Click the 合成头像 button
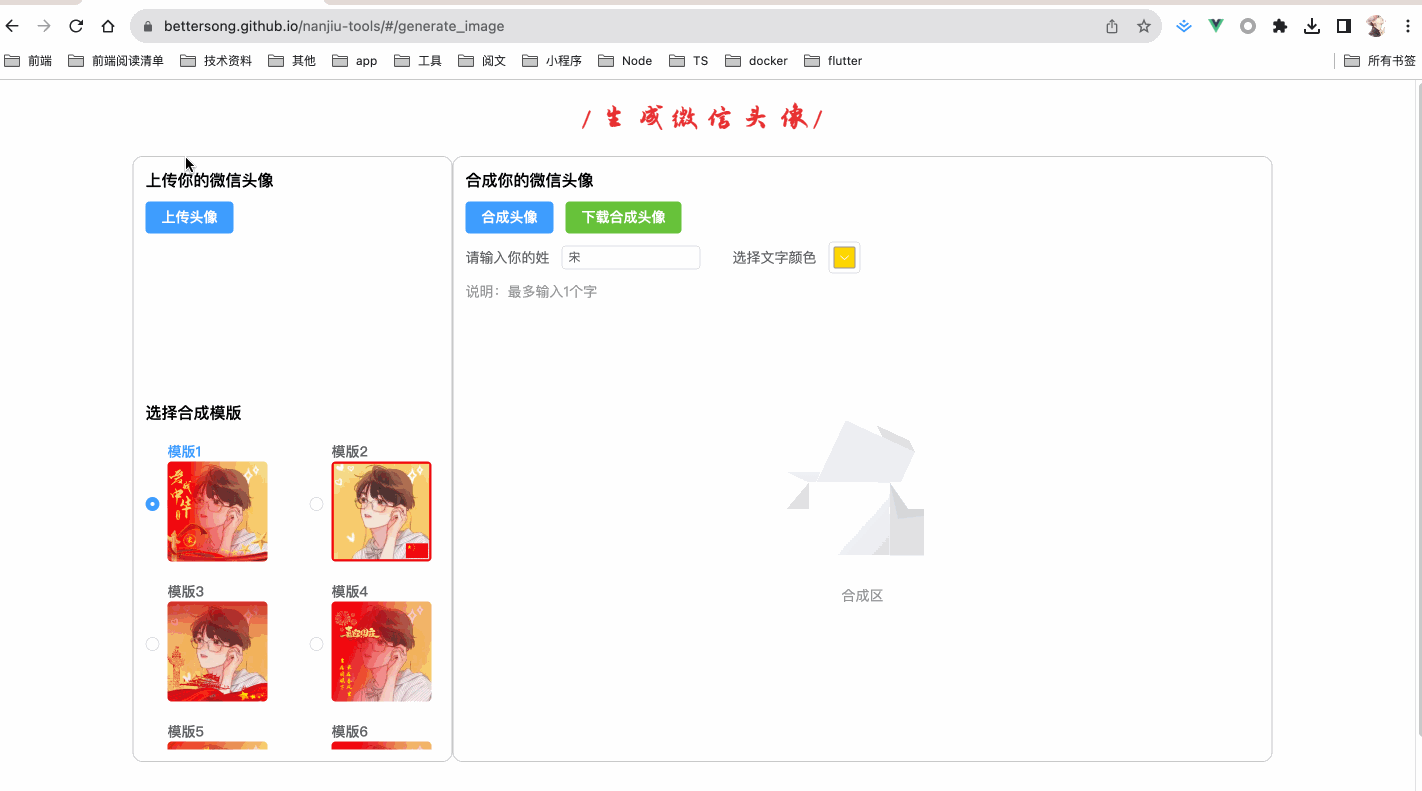Image resolution: width=1422 pixels, height=791 pixels. click(509, 217)
